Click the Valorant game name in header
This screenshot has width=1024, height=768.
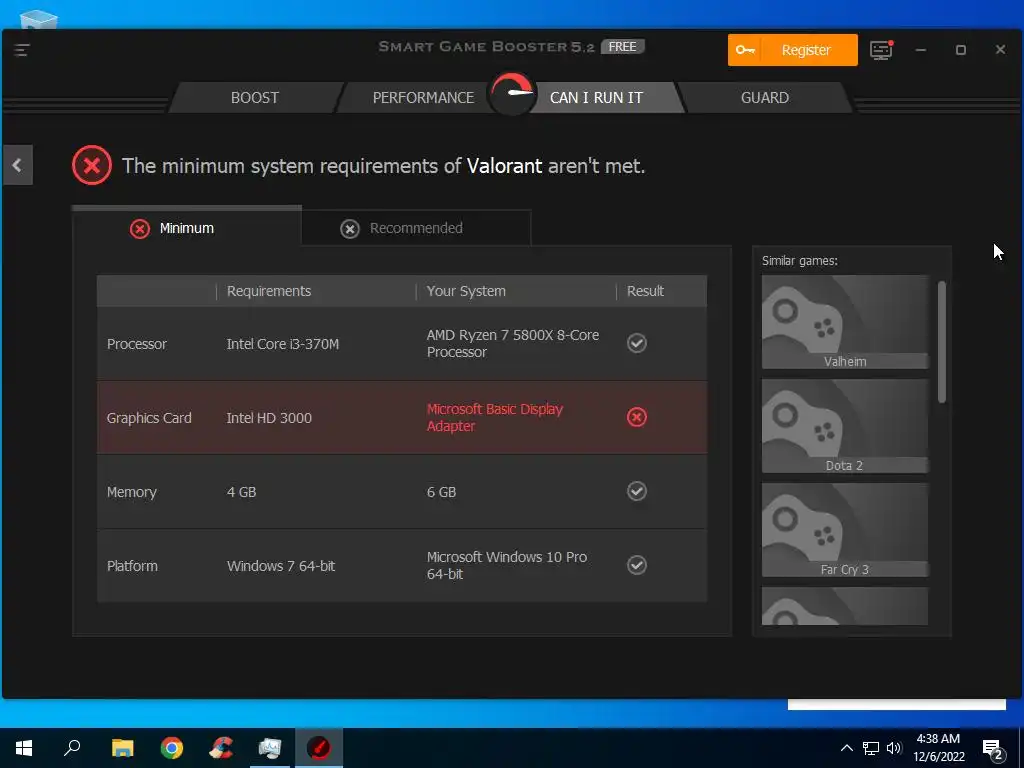click(504, 166)
